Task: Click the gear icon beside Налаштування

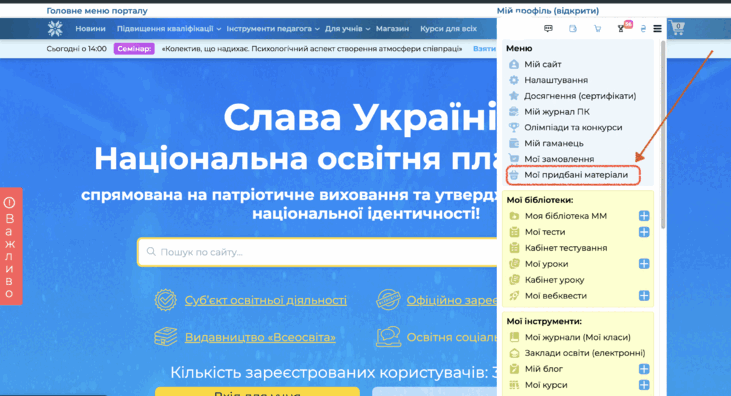Action: (514, 80)
